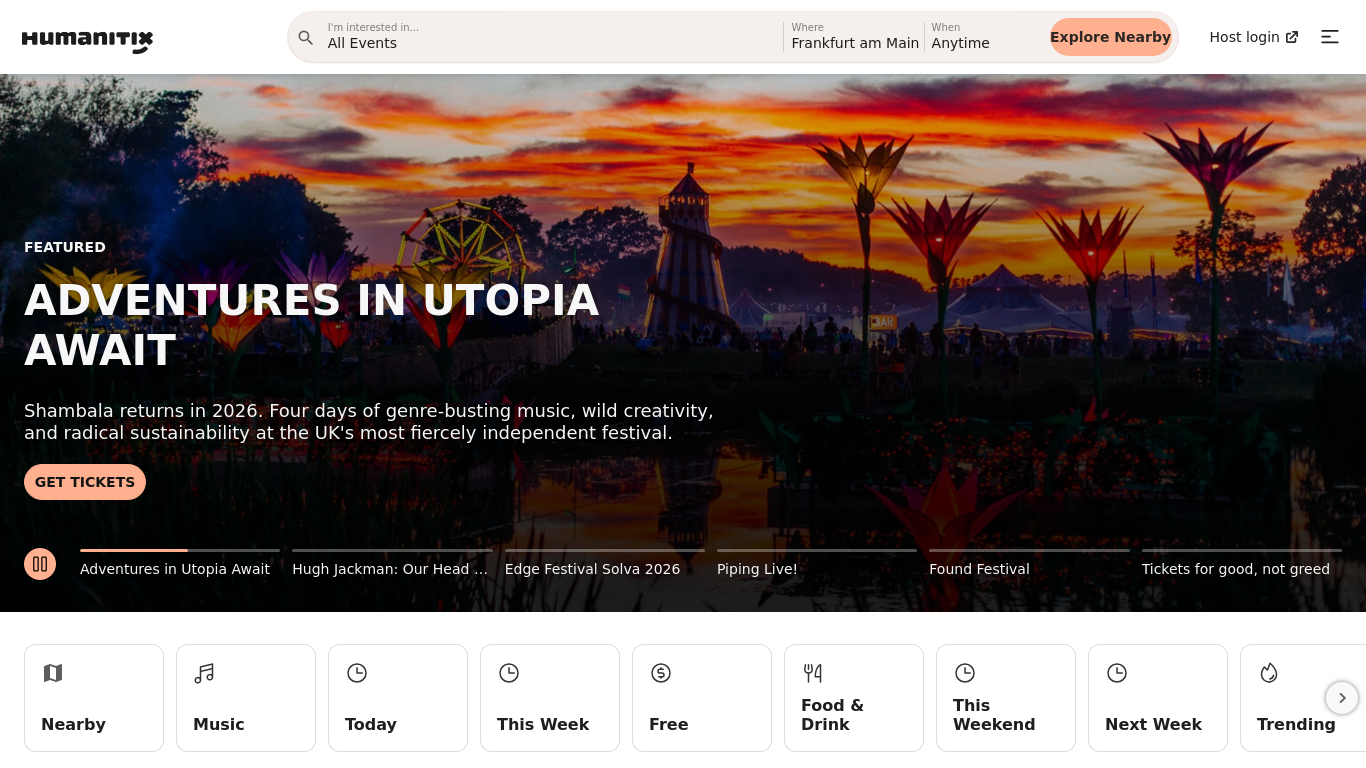Image resolution: width=1366 pixels, height=768 pixels.
Task: Jump to the Piping Live! slide
Action: click(817, 564)
